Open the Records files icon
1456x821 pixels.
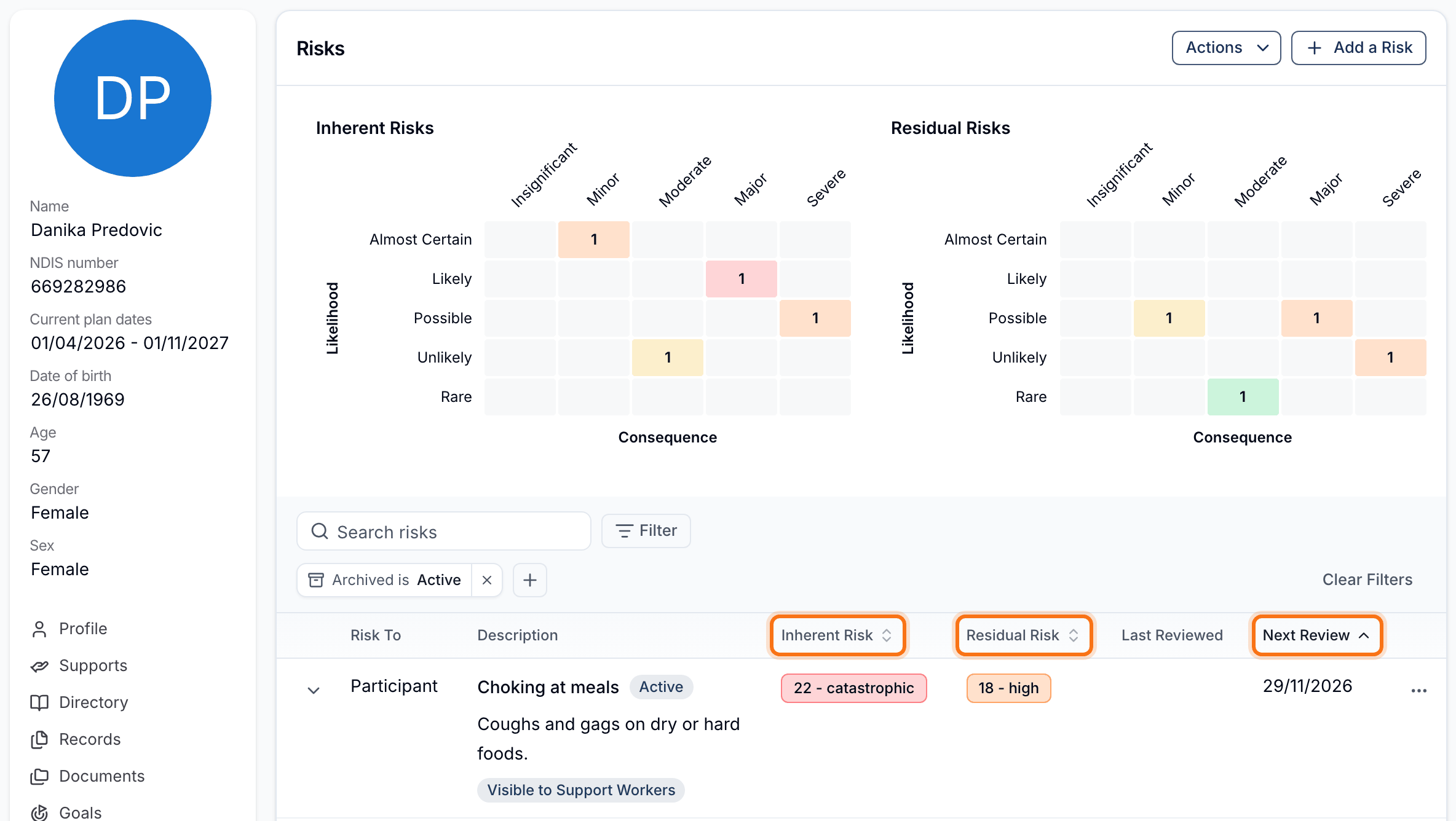[39, 739]
